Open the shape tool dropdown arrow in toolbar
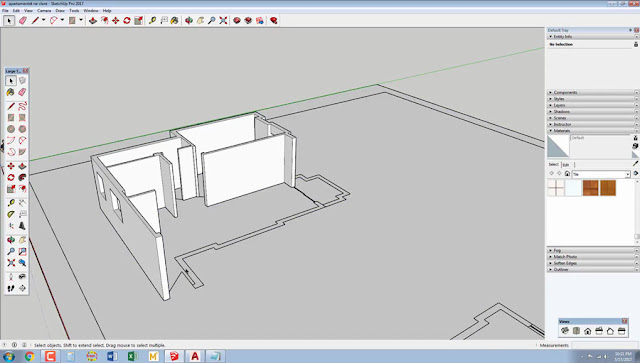 tap(81, 20)
